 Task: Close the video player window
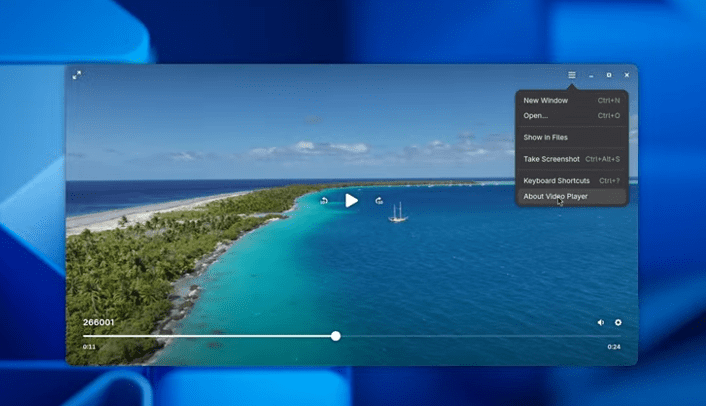(x=627, y=75)
